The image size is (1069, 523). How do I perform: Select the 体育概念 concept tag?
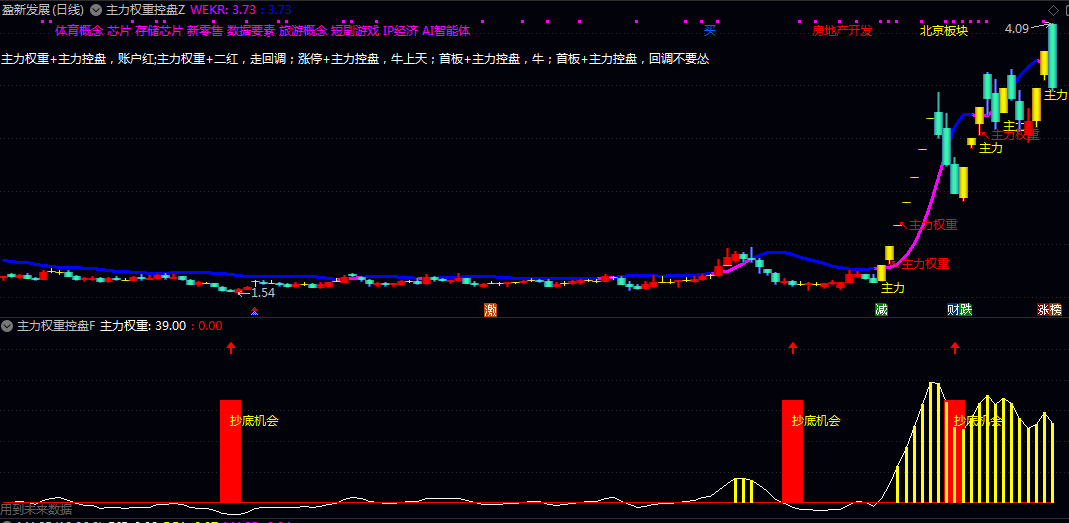pos(79,31)
